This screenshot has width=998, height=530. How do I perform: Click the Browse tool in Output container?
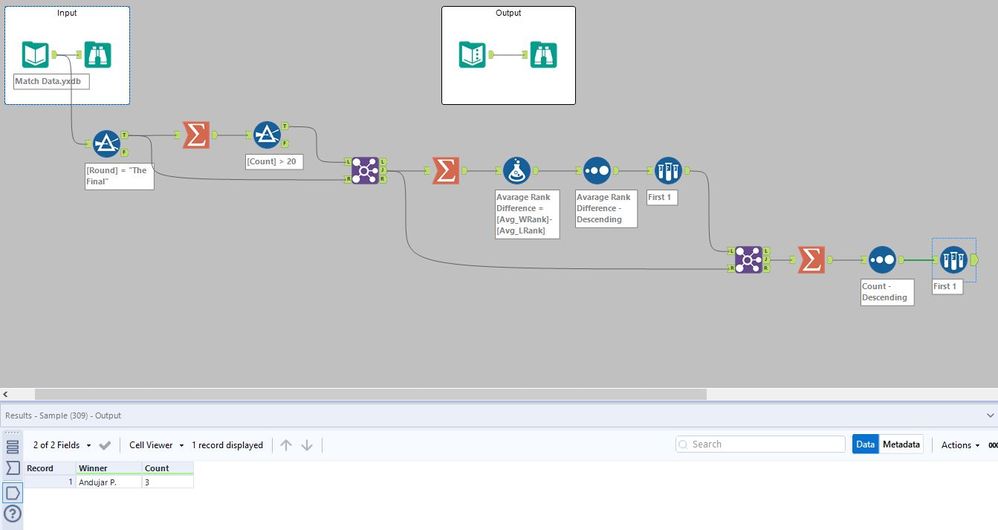(543, 55)
